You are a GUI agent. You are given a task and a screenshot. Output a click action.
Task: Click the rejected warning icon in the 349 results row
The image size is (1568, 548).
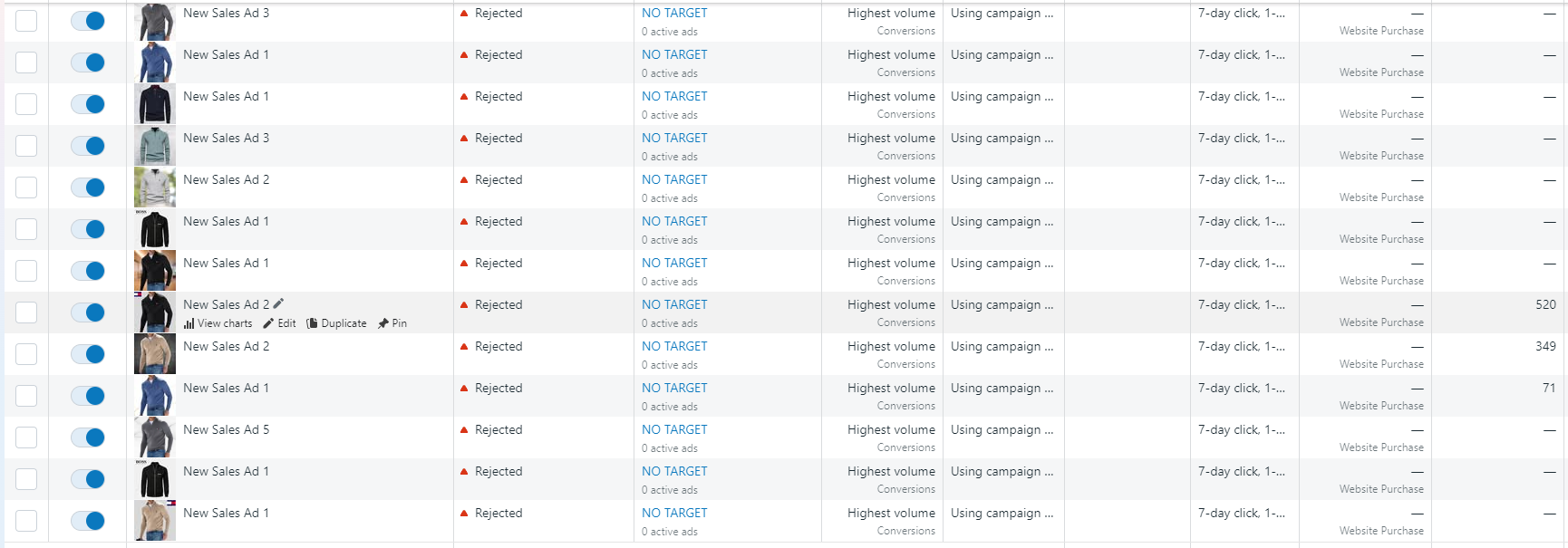(x=464, y=346)
